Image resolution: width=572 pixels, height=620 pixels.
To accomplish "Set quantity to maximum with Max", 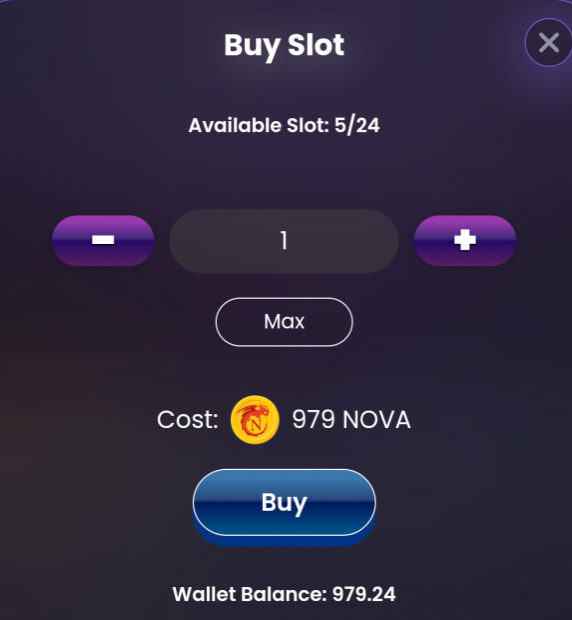I will coord(284,322).
